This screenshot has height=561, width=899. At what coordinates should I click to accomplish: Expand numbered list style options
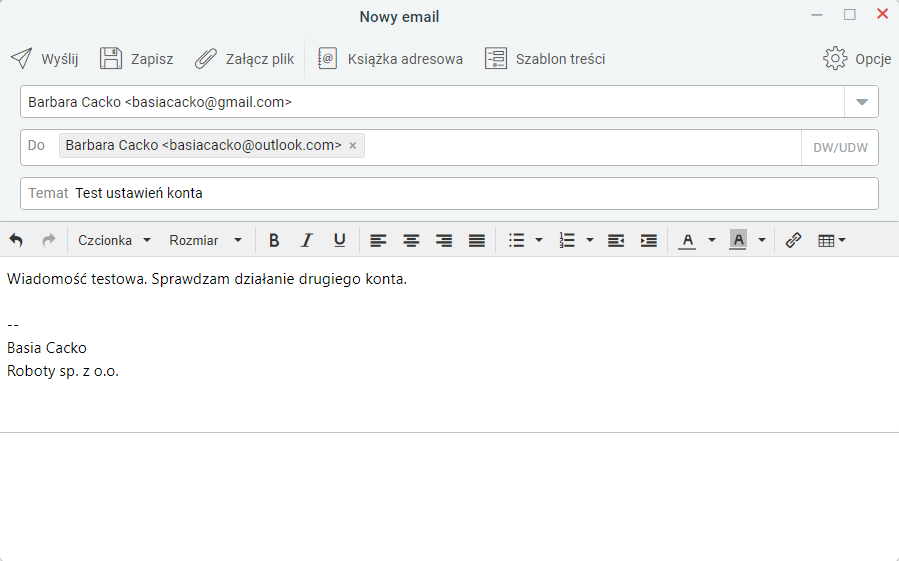589,240
